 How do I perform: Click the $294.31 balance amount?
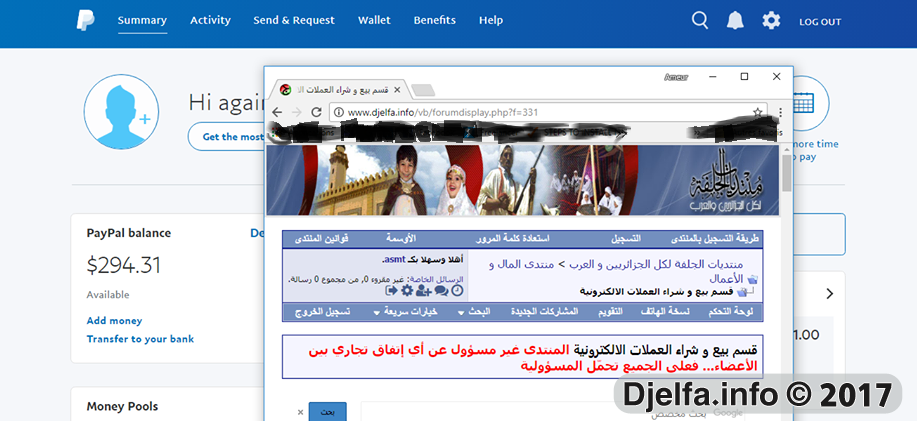pyautogui.click(x=123, y=265)
